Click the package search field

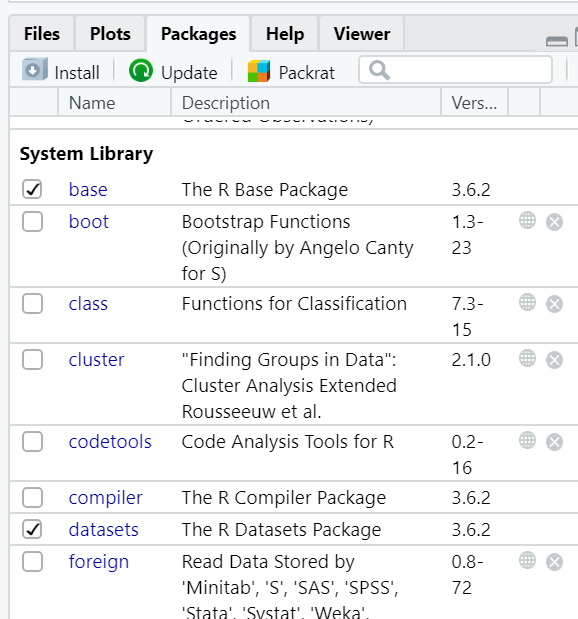point(455,70)
